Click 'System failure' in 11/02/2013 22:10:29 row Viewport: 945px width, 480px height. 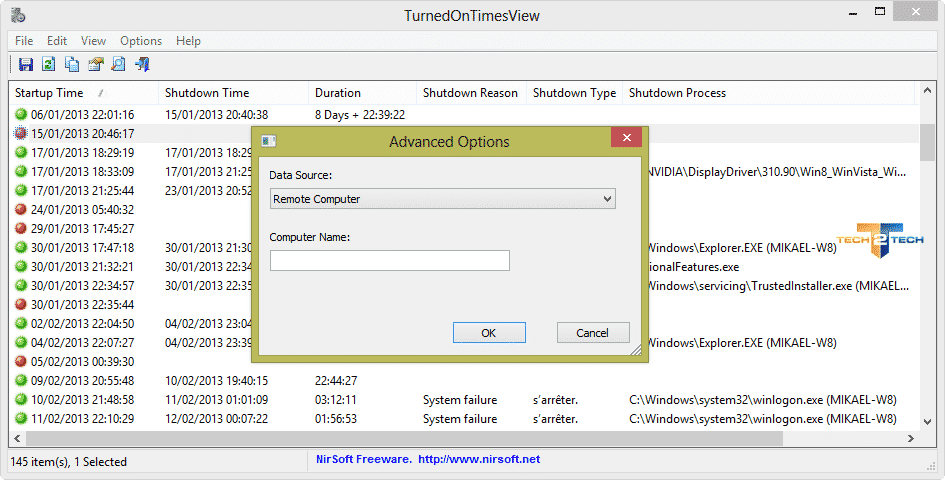(460, 418)
